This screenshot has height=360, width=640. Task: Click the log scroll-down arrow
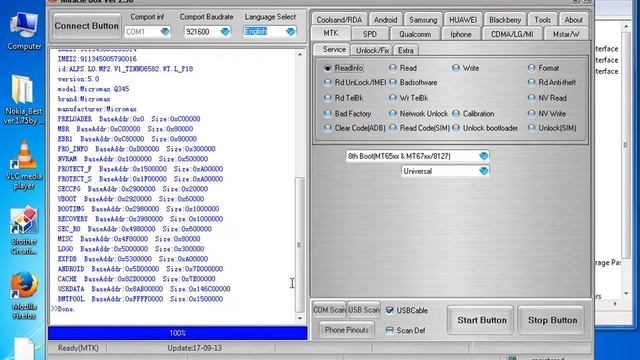tap(300, 318)
